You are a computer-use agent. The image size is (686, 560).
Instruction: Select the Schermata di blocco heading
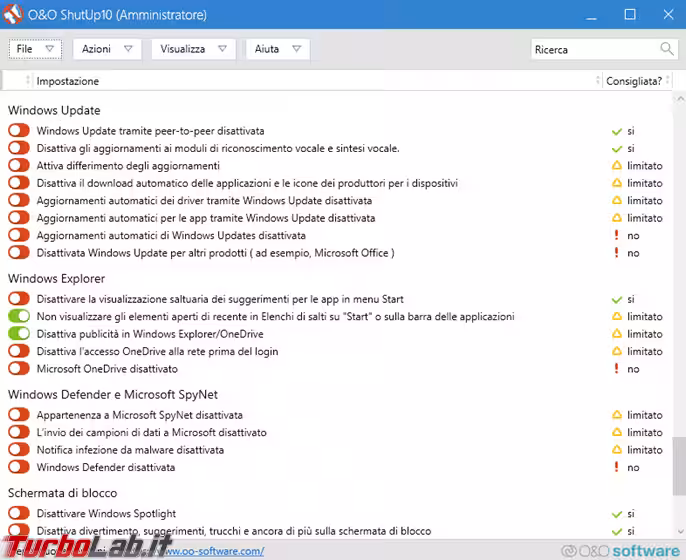click(63, 493)
